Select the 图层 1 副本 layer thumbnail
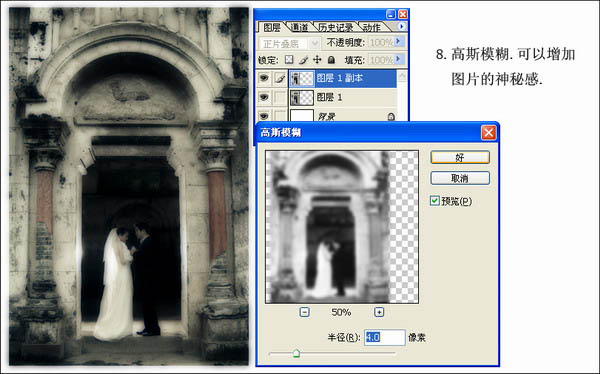Screen dimensions: 600x374 point(302,78)
